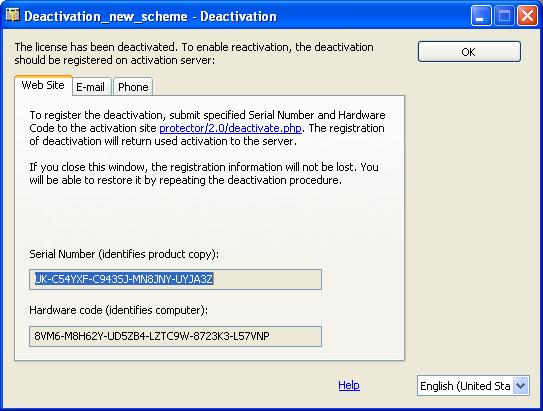The image size is (543, 411).
Task: Click the "license has been deactivated" message text
Action: point(194,53)
